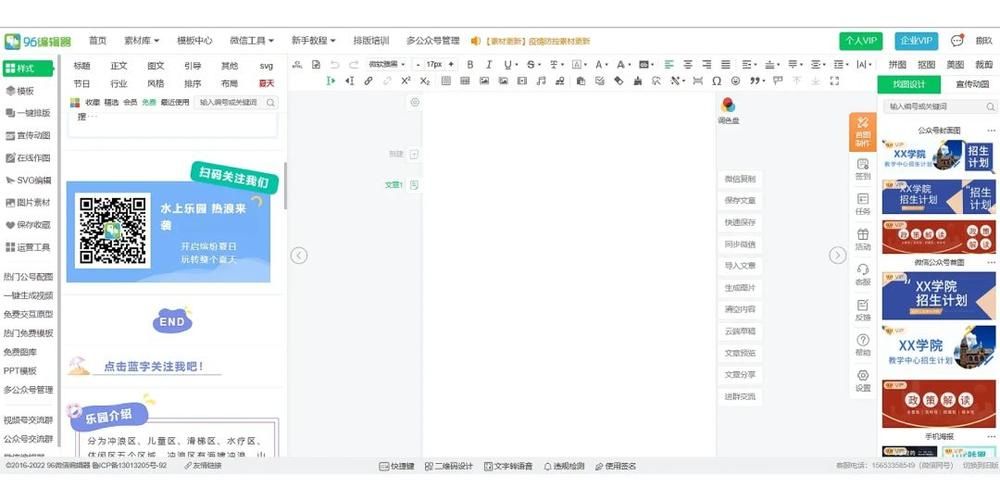Screen dimensions: 1000x500
Task: Increase font size with plus stepper
Action: (x=451, y=64)
